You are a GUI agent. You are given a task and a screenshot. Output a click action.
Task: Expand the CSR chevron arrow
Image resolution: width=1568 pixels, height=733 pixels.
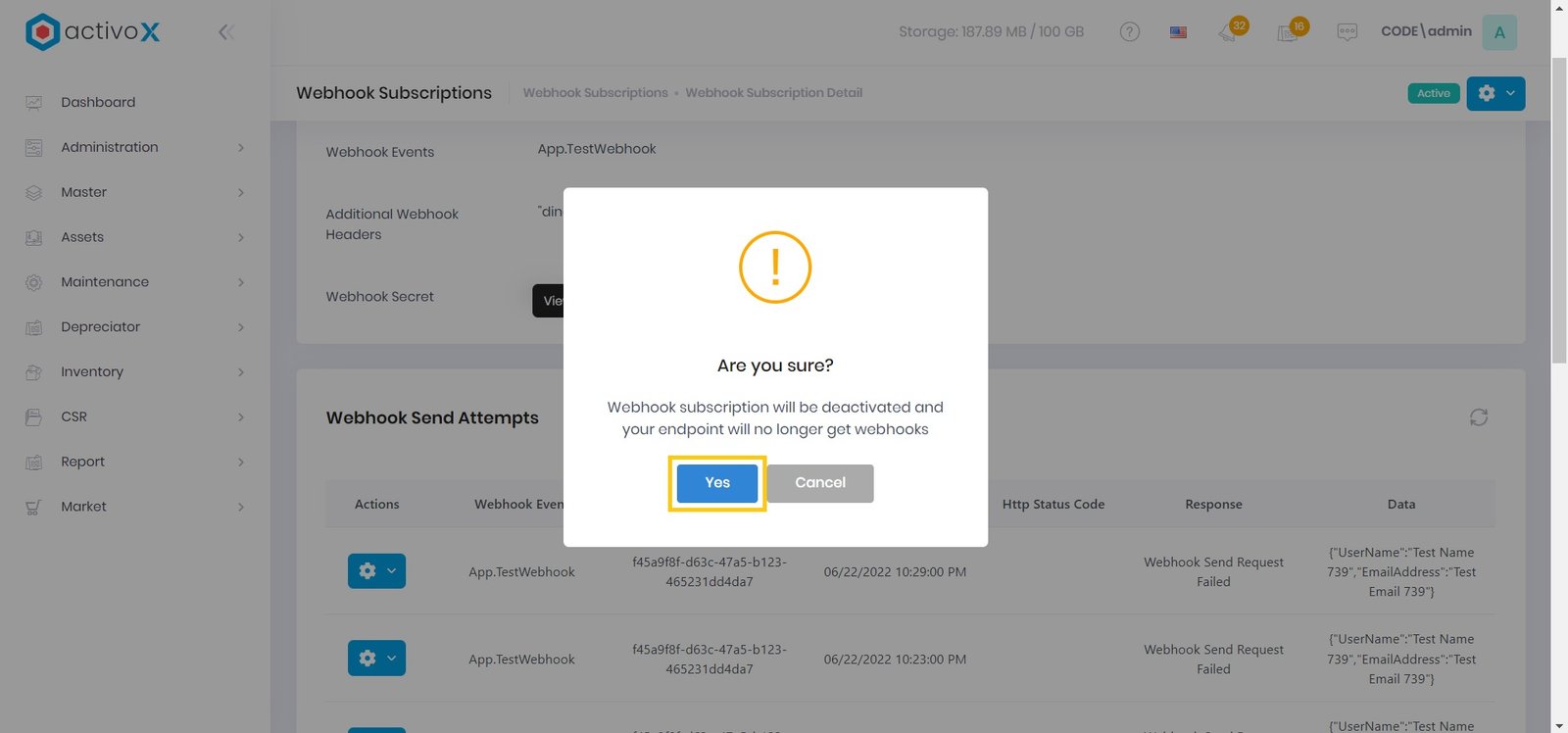pos(241,416)
